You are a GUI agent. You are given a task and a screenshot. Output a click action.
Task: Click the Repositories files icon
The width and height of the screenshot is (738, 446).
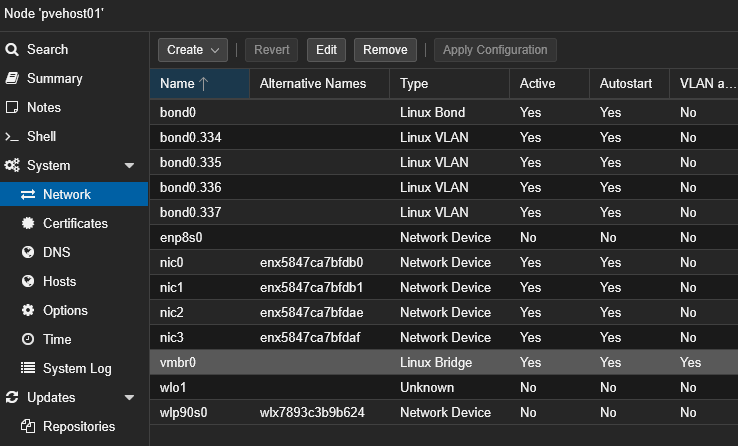[28, 426]
